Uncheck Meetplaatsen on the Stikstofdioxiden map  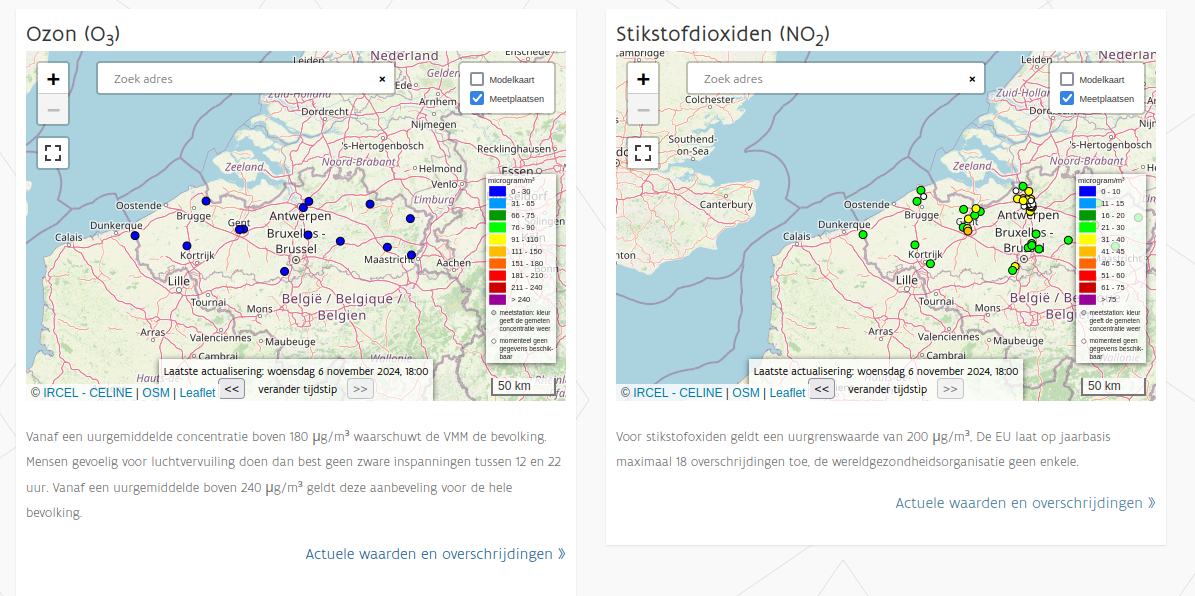(1067, 99)
